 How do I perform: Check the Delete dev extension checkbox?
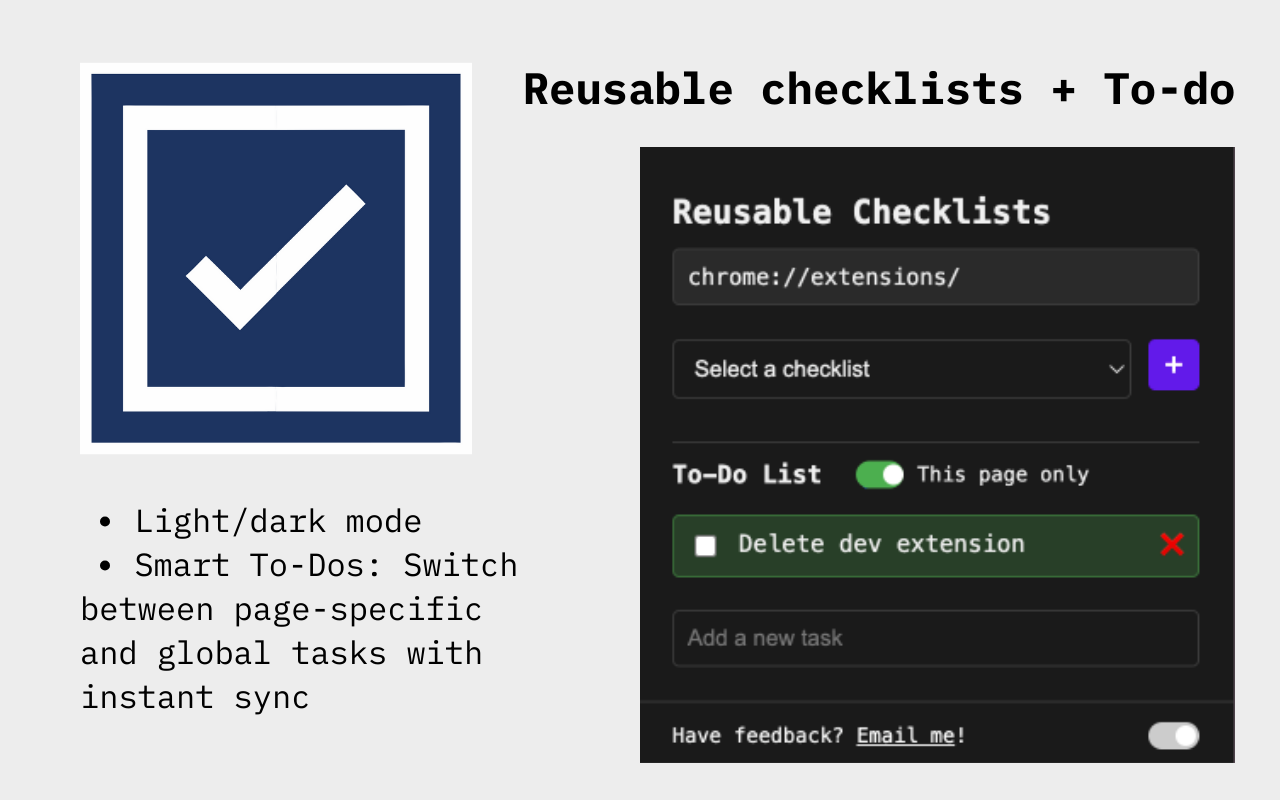pos(706,545)
